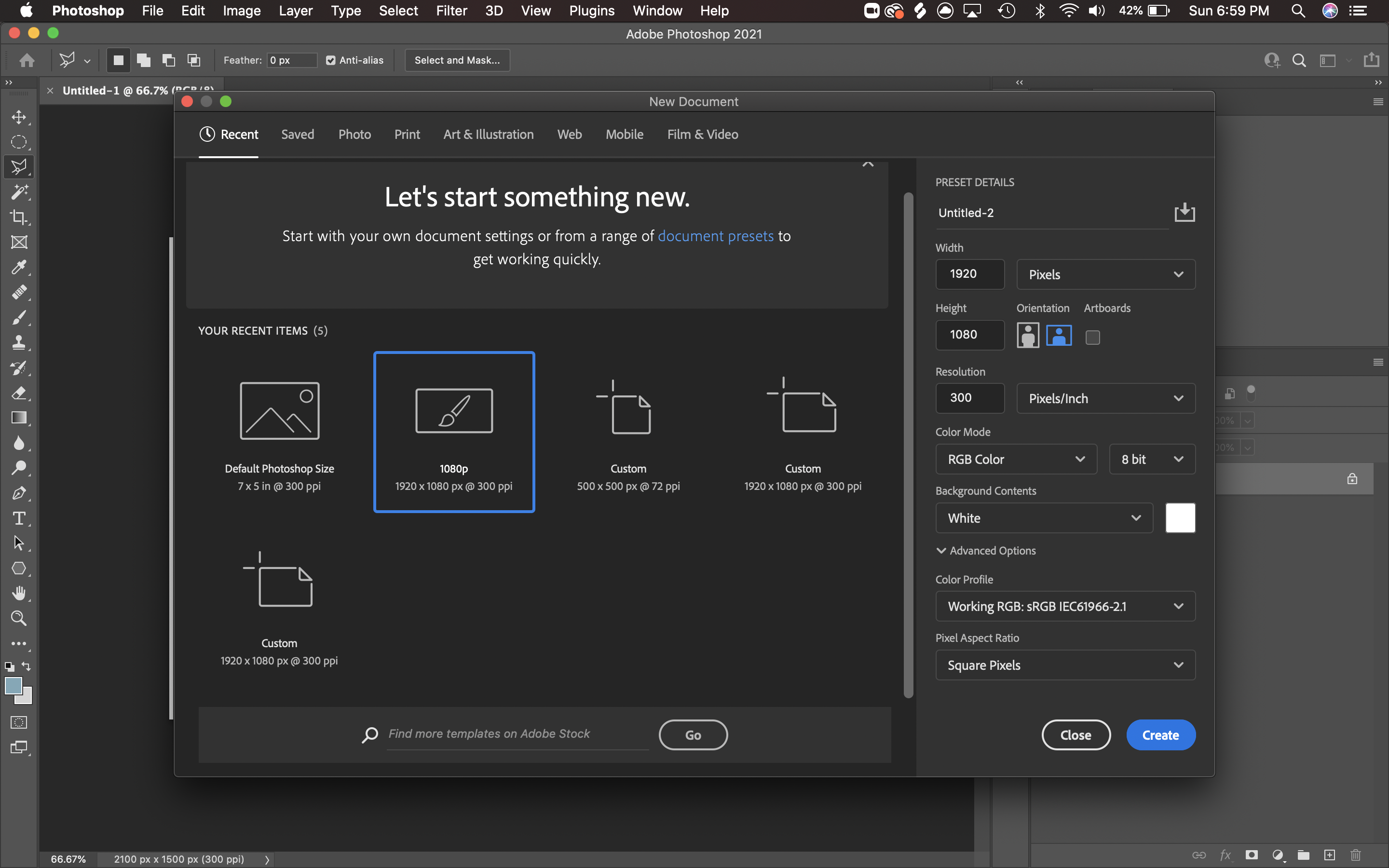Select the Brush tool
Screen dimensions: 1389x868
coord(19,317)
